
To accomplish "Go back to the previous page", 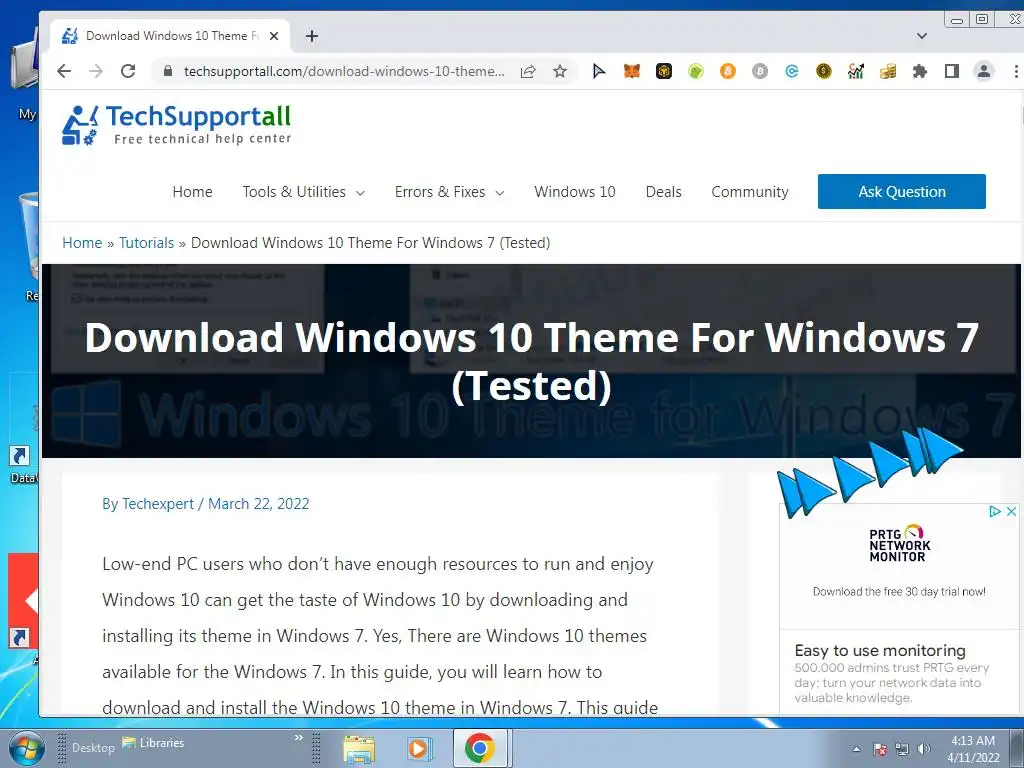I will [64, 71].
